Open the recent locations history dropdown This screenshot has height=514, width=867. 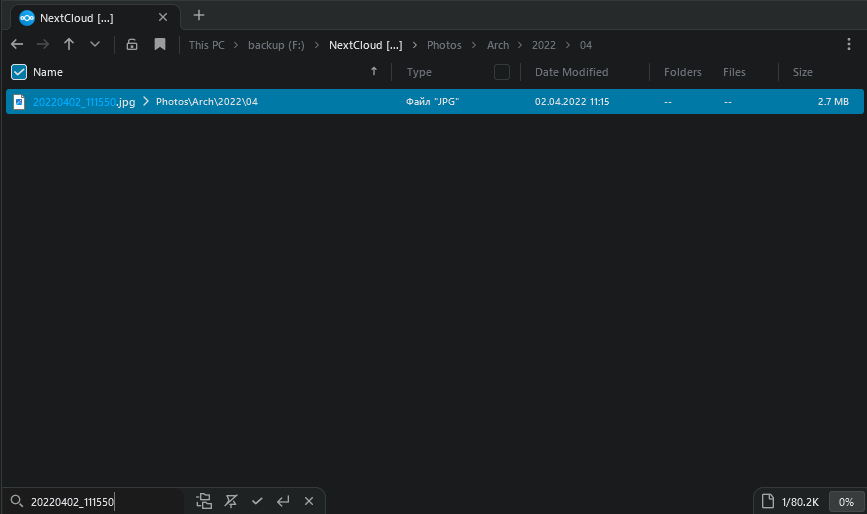[95, 44]
